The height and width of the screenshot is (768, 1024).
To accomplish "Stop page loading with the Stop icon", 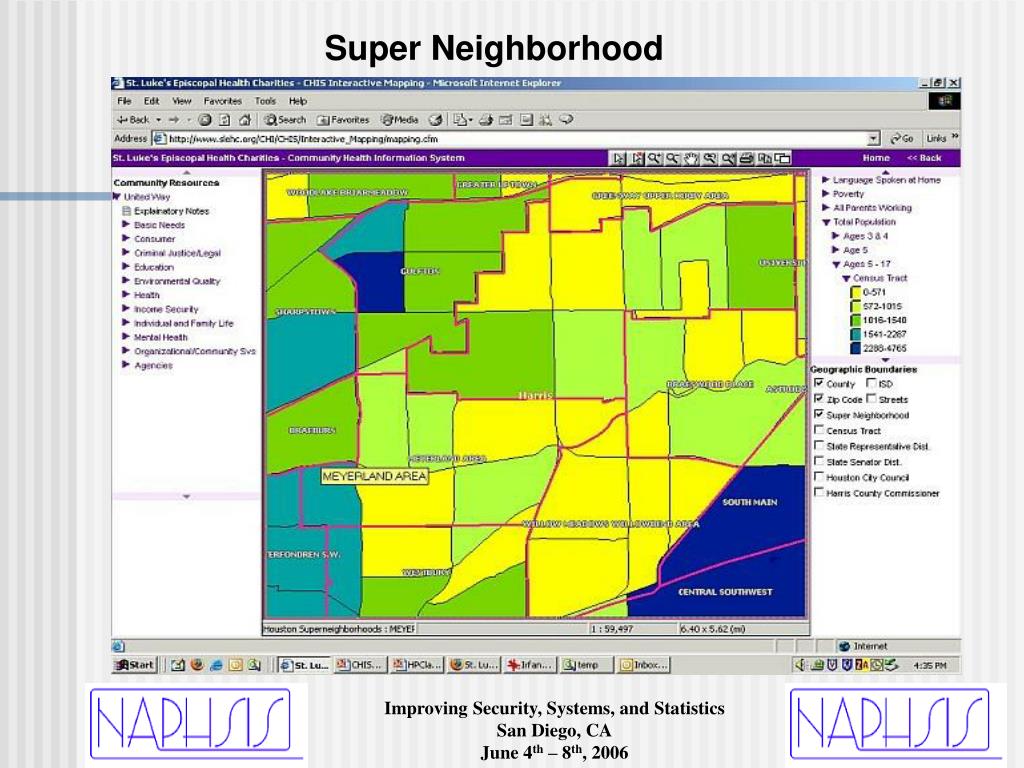I will point(204,120).
